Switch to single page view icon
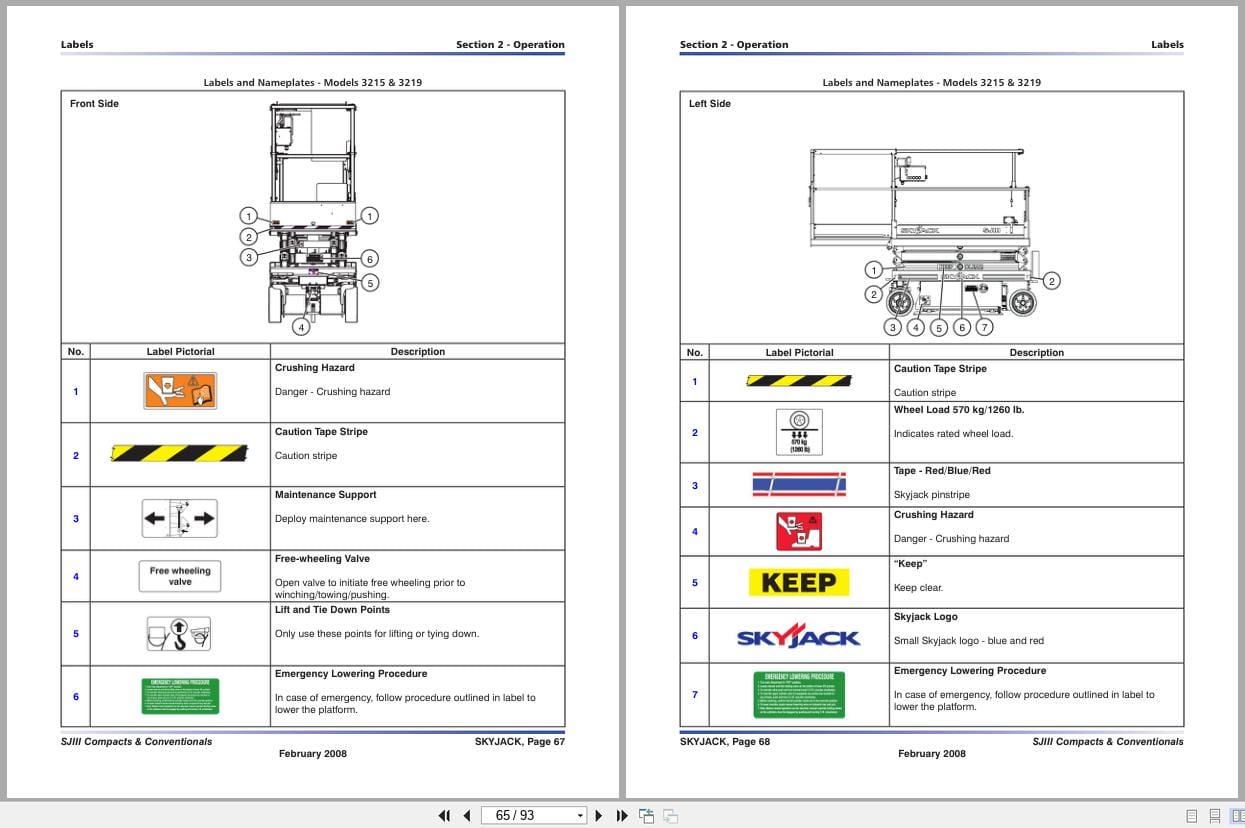This screenshot has height=828, width=1245. [1192, 815]
